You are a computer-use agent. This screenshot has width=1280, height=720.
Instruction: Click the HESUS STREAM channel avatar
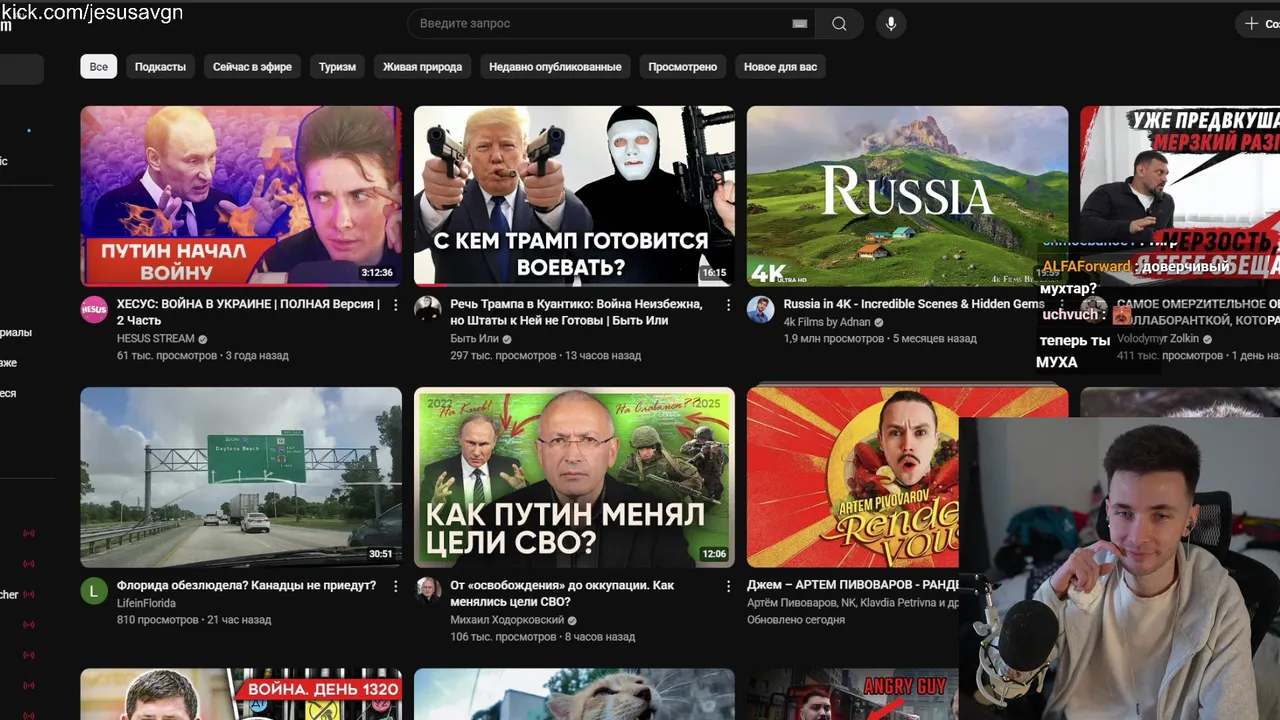94,309
